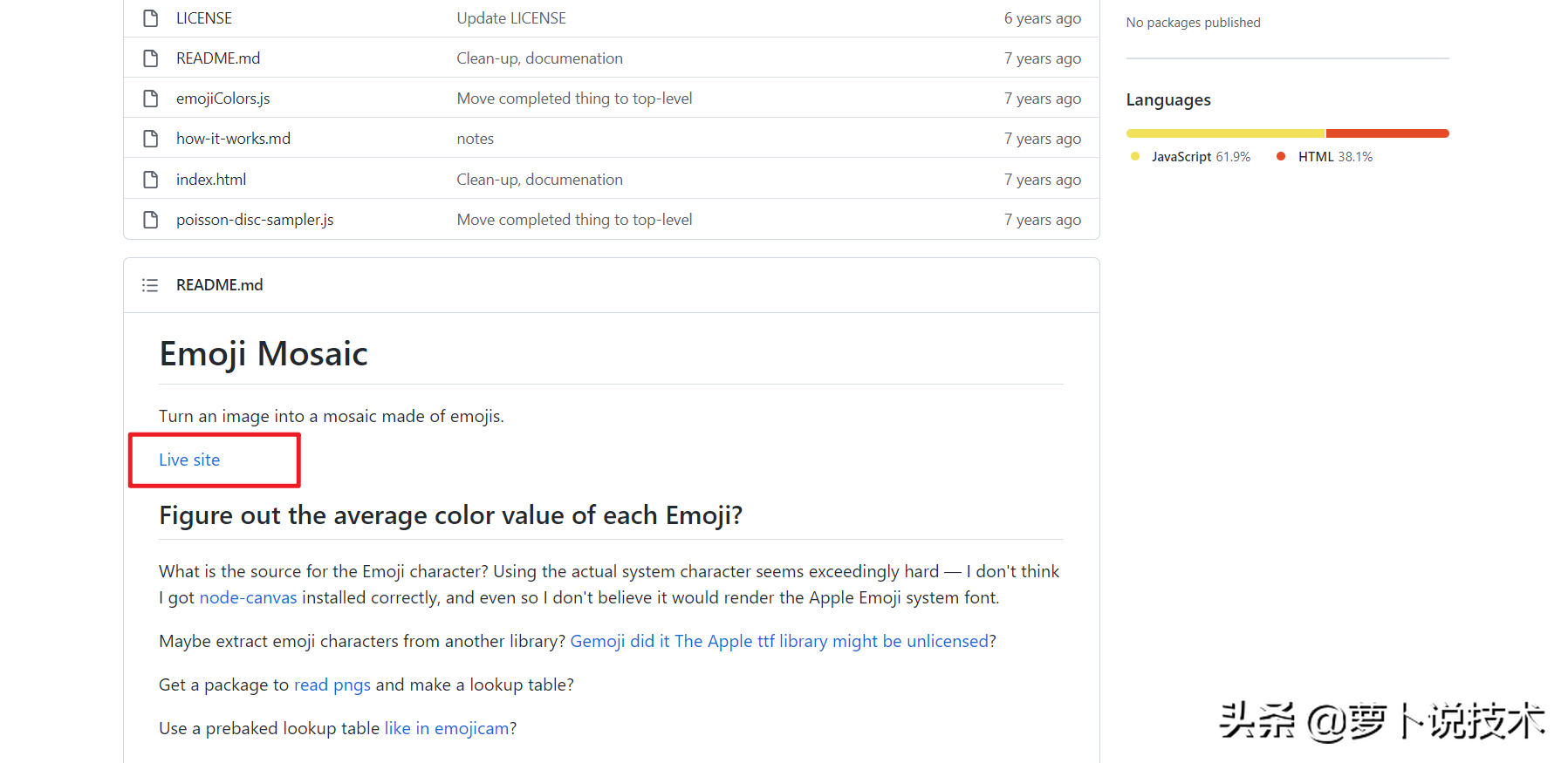Open the README outline list icon
Image resolution: width=1568 pixels, height=763 pixels.
(x=150, y=285)
